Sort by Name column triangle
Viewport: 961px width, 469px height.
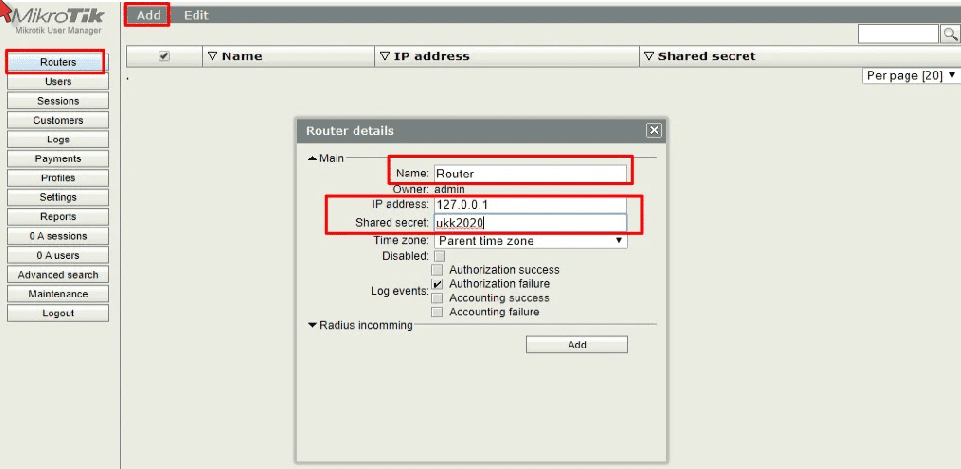pyautogui.click(x=212, y=57)
